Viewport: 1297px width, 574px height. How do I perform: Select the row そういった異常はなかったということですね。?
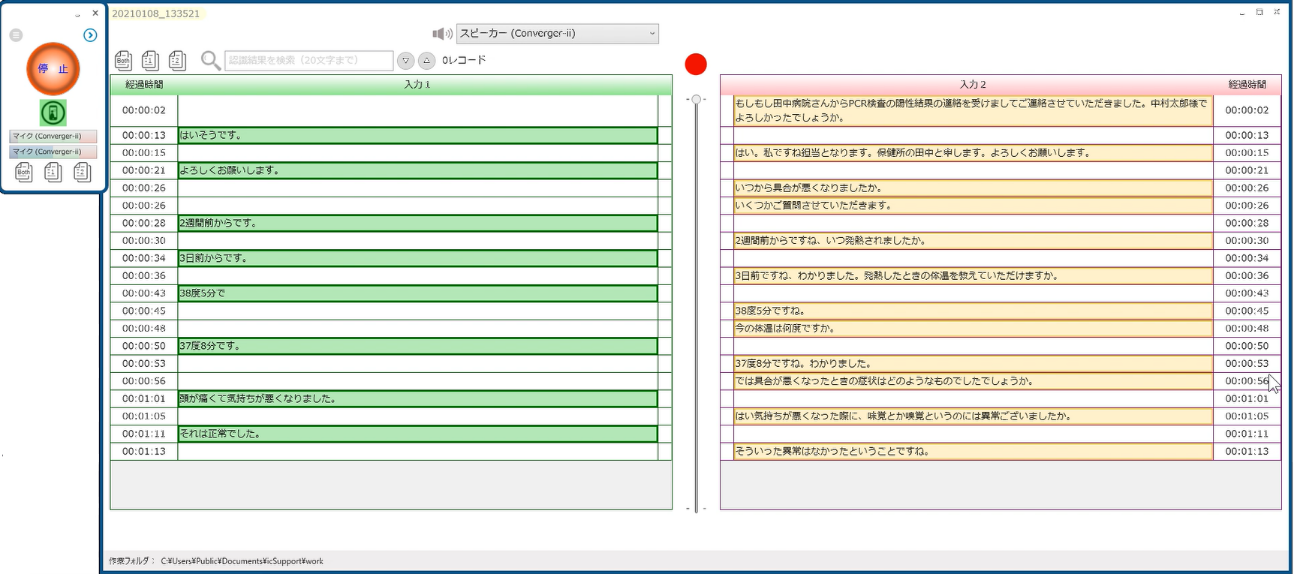tap(973, 451)
